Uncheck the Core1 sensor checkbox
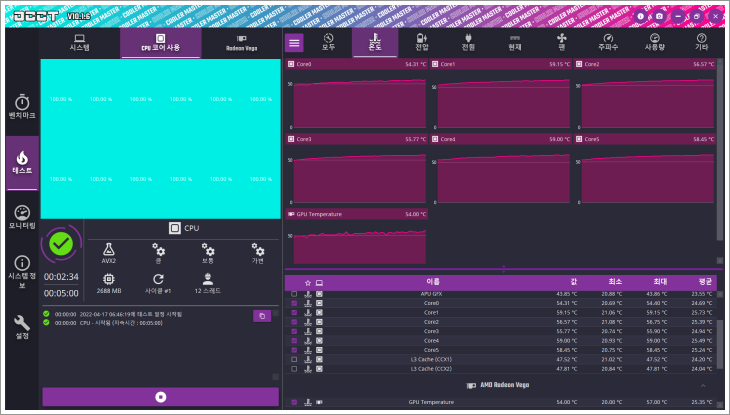The width and height of the screenshot is (730, 415). point(294,313)
